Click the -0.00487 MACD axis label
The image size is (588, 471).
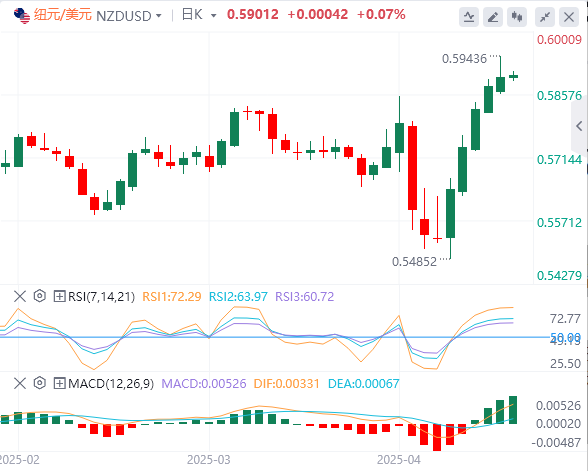click(556, 443)
